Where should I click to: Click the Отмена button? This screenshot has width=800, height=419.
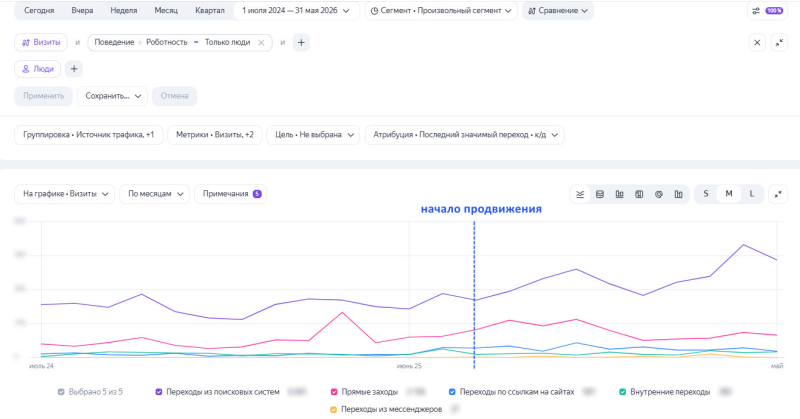click(174, 96)
